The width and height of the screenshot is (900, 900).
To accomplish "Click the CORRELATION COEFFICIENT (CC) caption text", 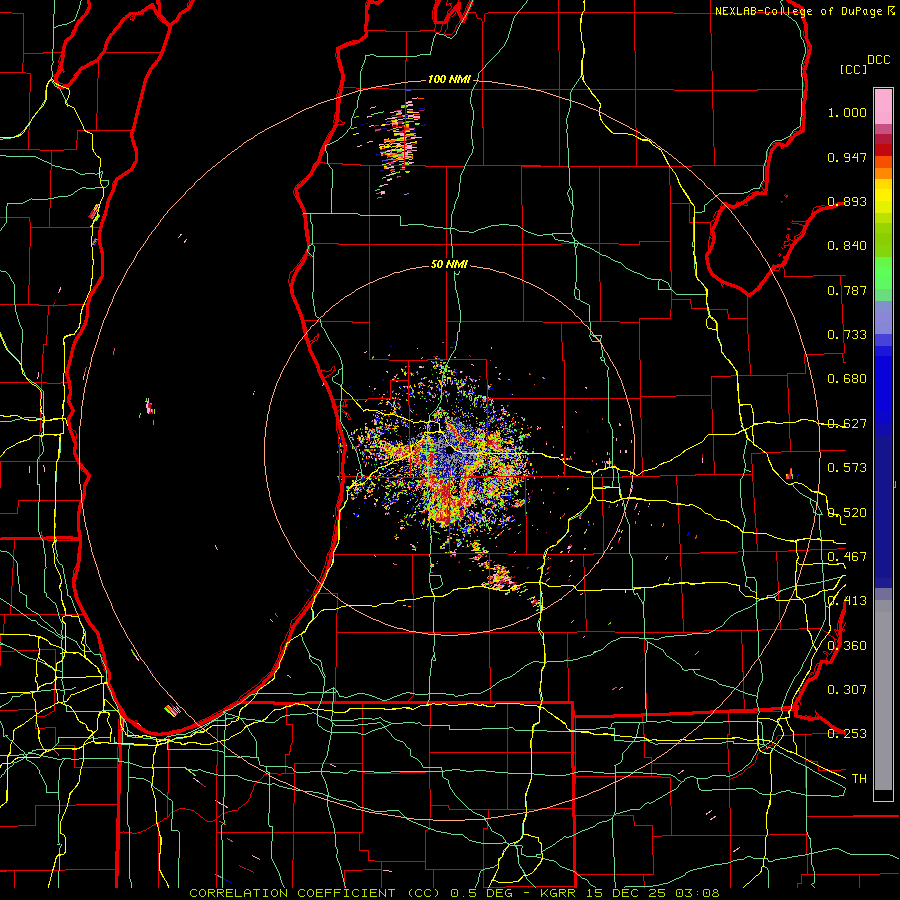I will pos(315,893).
